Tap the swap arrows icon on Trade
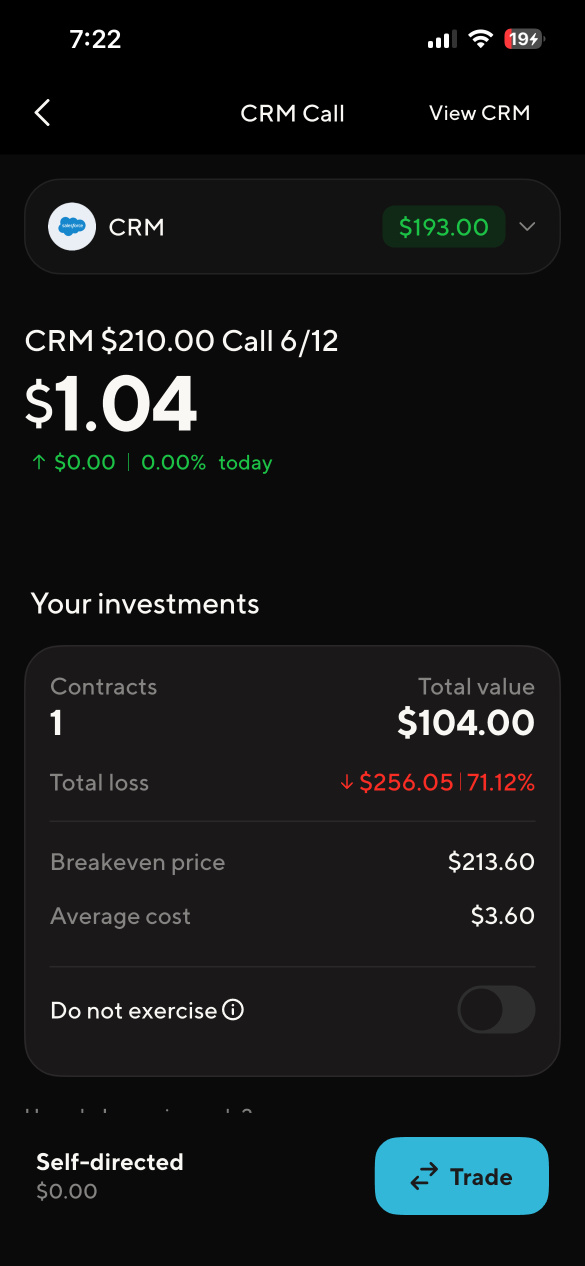The image size is (585, 1266). click(x=425, y=1177)
